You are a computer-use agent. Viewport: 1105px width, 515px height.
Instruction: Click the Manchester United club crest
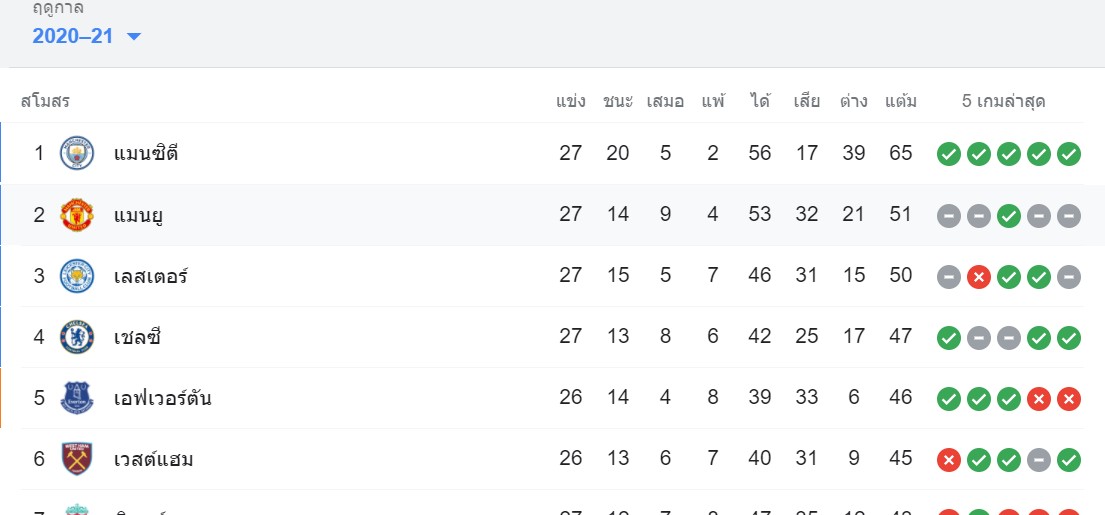point(77,214)
